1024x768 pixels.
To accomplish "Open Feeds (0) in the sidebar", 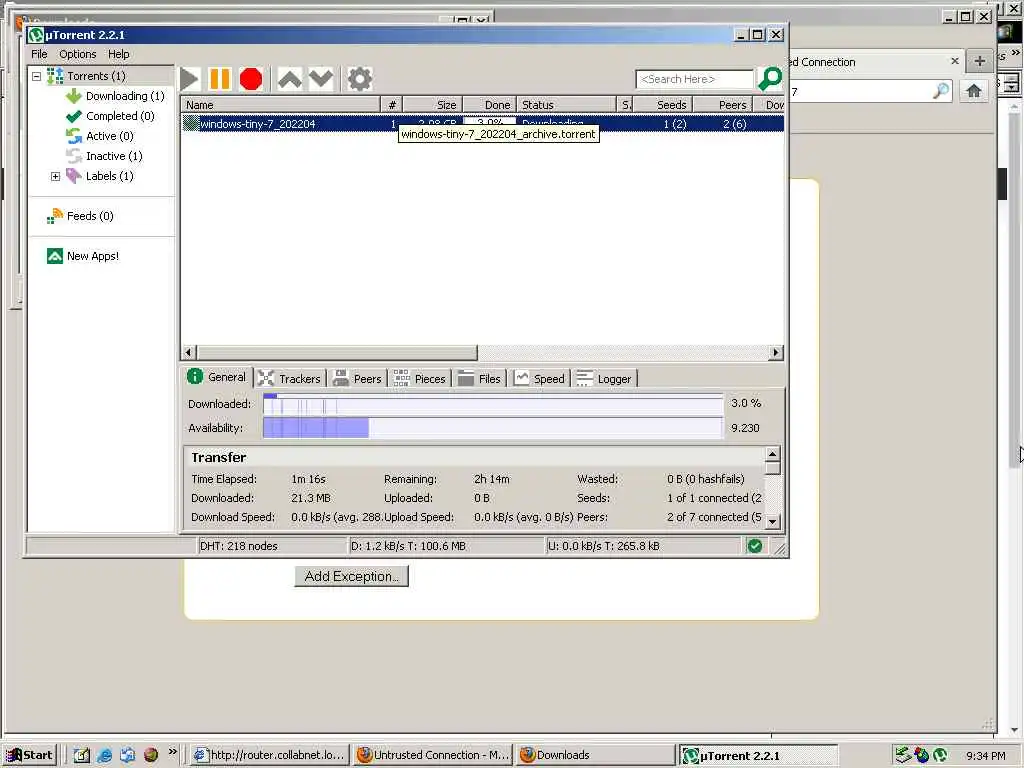I will pyautogui.click(x=90, y=216).
